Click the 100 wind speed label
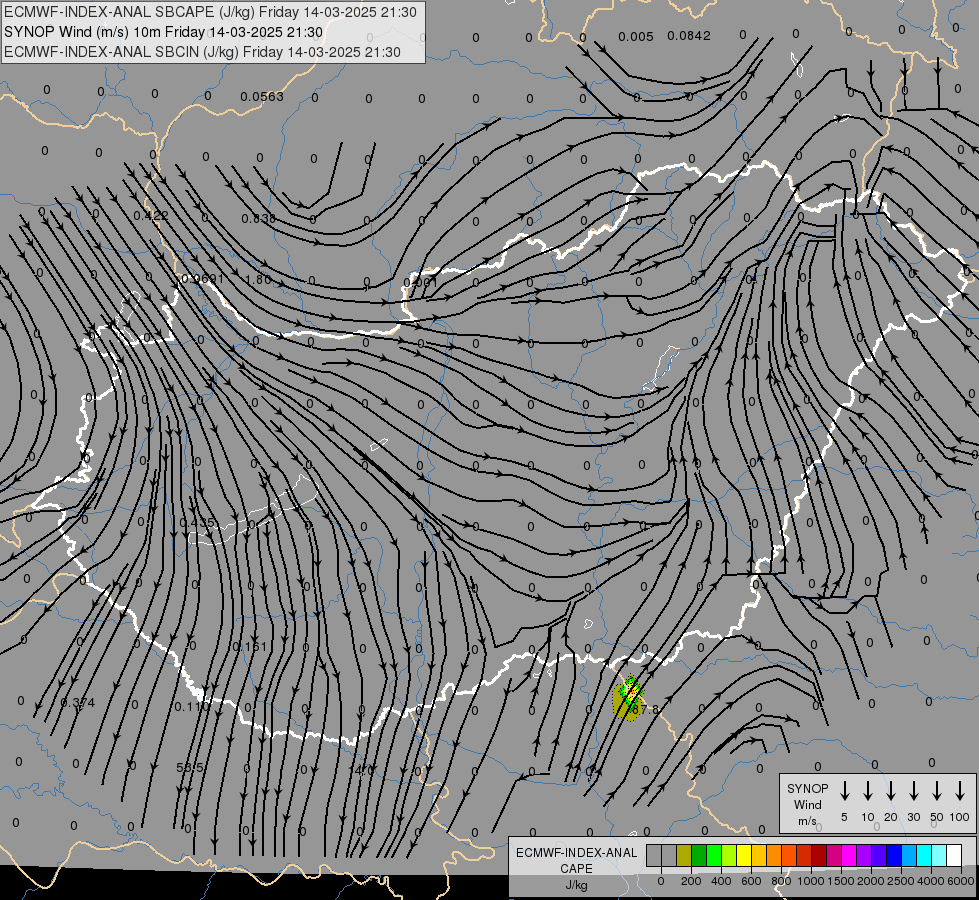Viewport: 979px width, 900px height. 960,817
